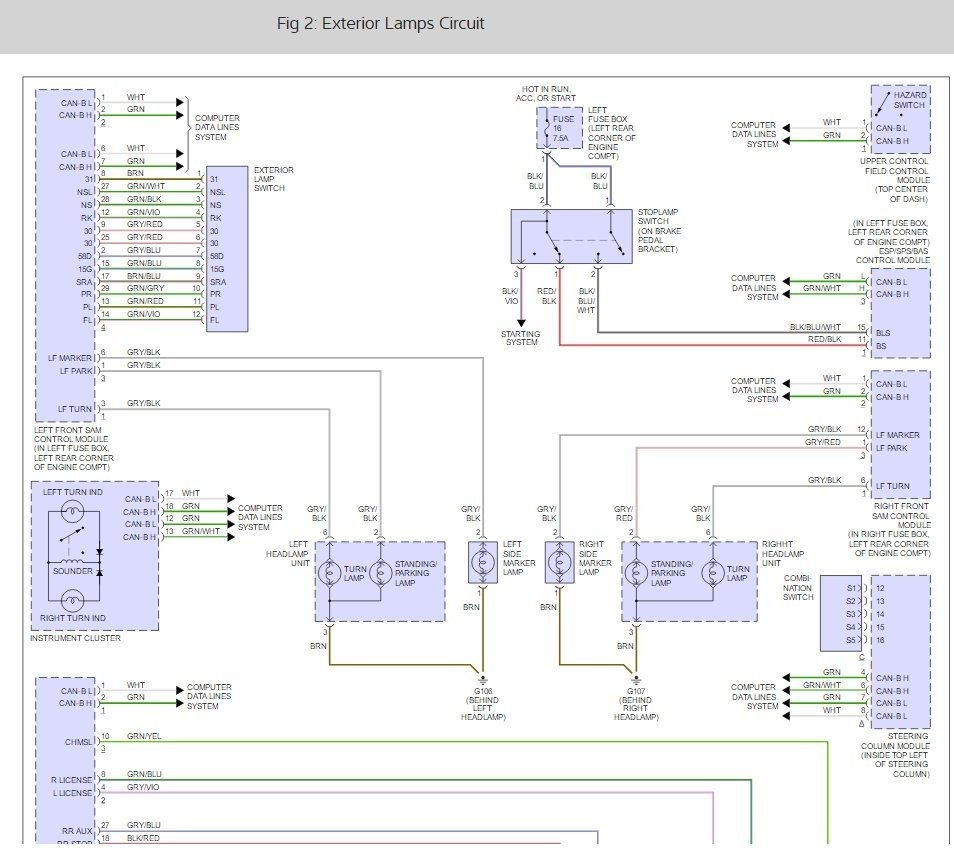
Task: Select the exterior lamp switch connector block
Action: pos(226,250)
